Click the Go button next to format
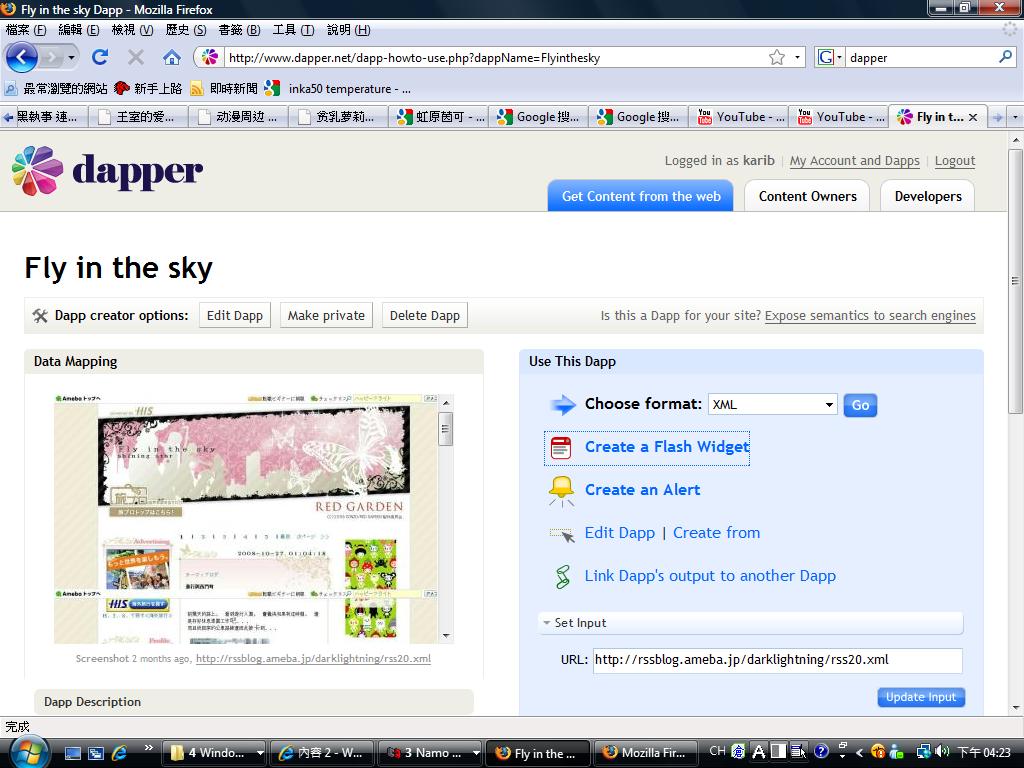This screenshot has width=1024, height=768. 860,405
